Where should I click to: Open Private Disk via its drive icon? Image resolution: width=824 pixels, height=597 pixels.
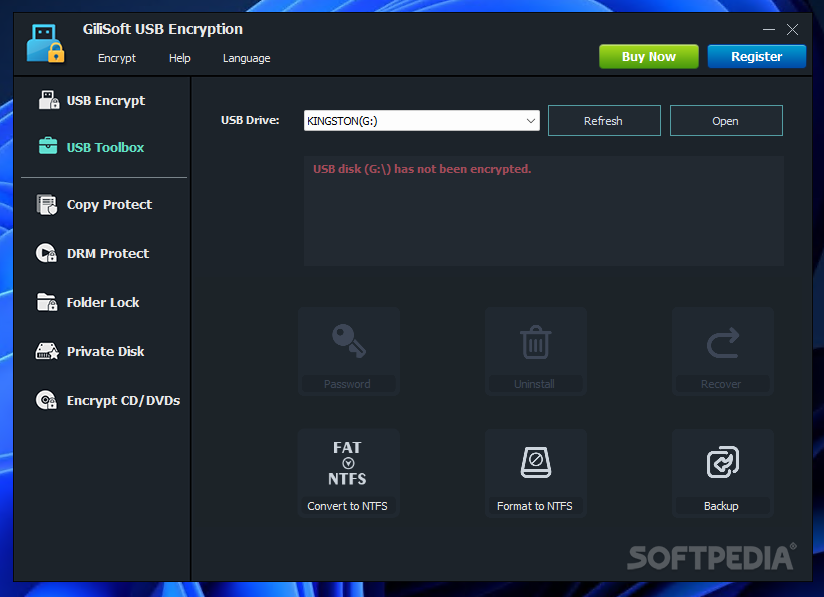click(47, 351)
